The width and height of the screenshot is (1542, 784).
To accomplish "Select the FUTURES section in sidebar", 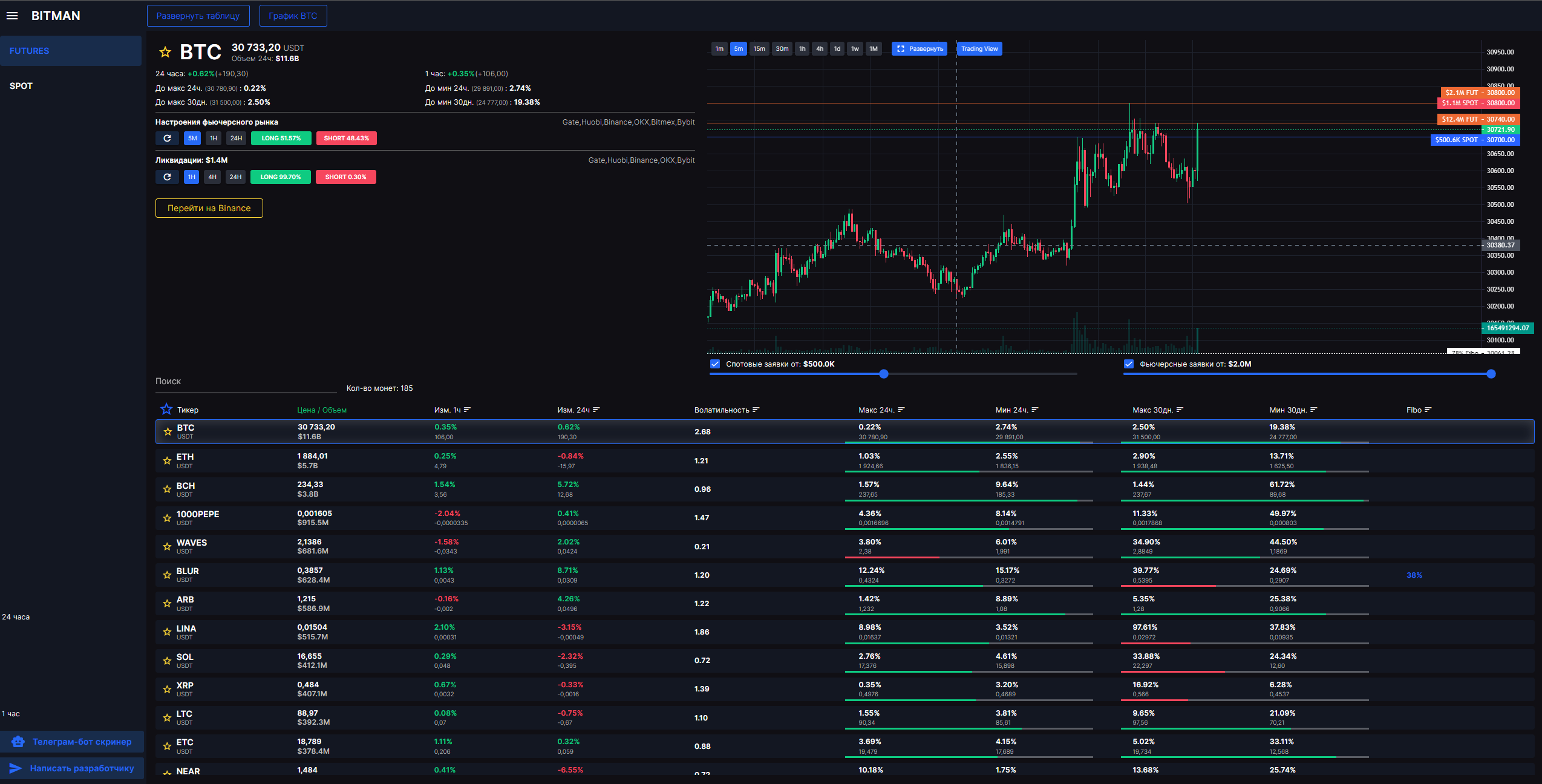I will 71,51.
